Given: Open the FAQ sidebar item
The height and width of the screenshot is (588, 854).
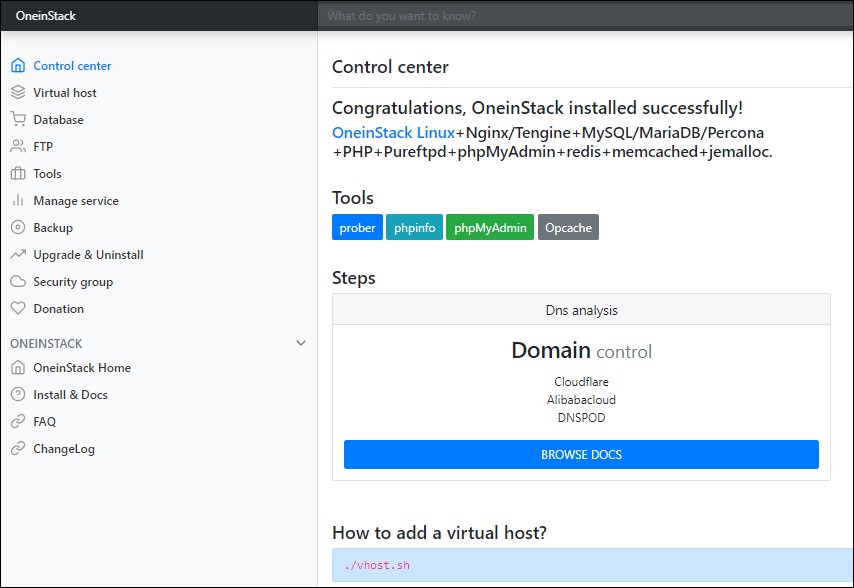Looking at the screenshot, I should pos(44,422).
